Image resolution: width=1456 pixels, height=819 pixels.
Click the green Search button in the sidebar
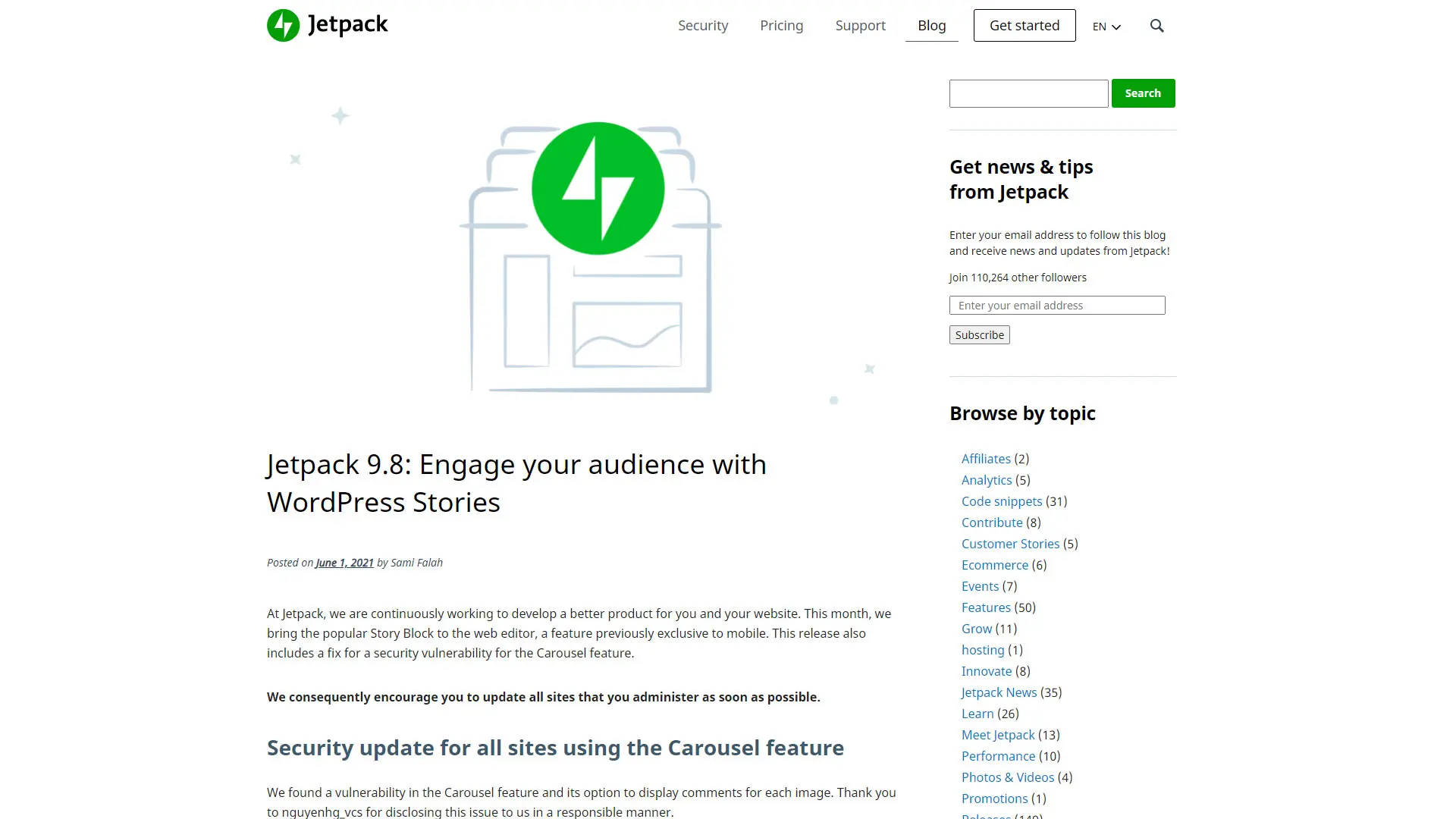(1143, 93)
